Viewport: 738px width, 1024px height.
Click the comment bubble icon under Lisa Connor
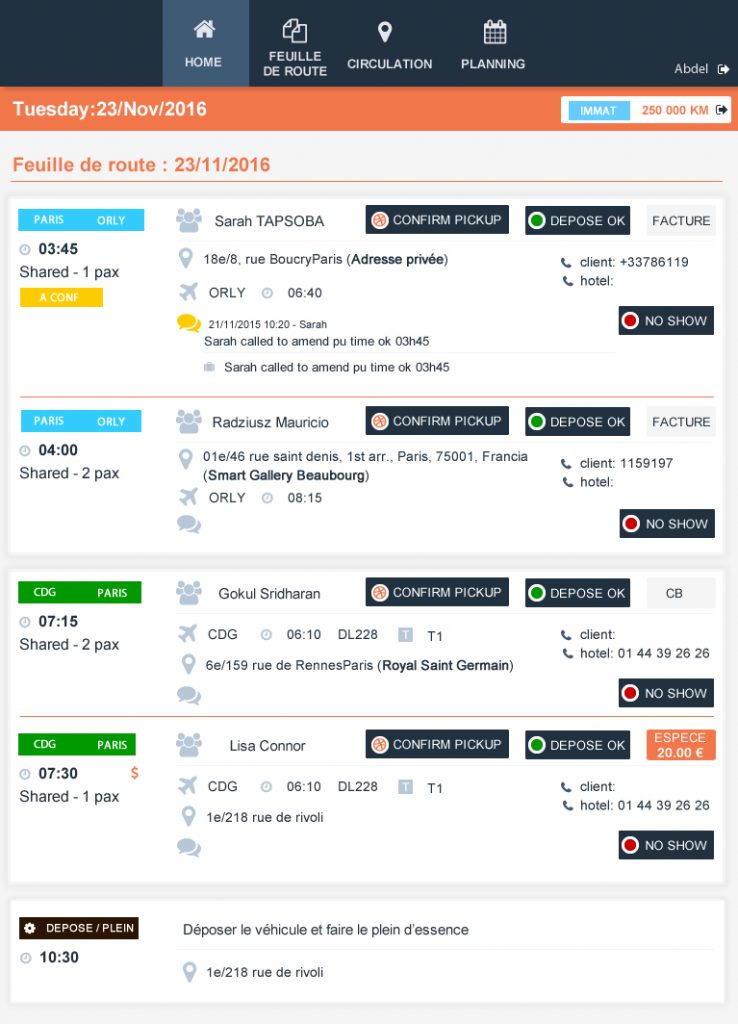(188, 847)
